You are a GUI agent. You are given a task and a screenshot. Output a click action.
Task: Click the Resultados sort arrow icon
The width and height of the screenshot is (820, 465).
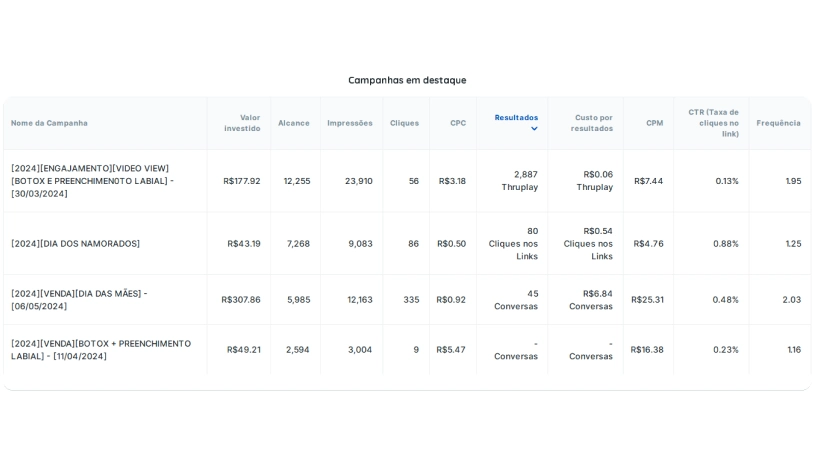534,129
